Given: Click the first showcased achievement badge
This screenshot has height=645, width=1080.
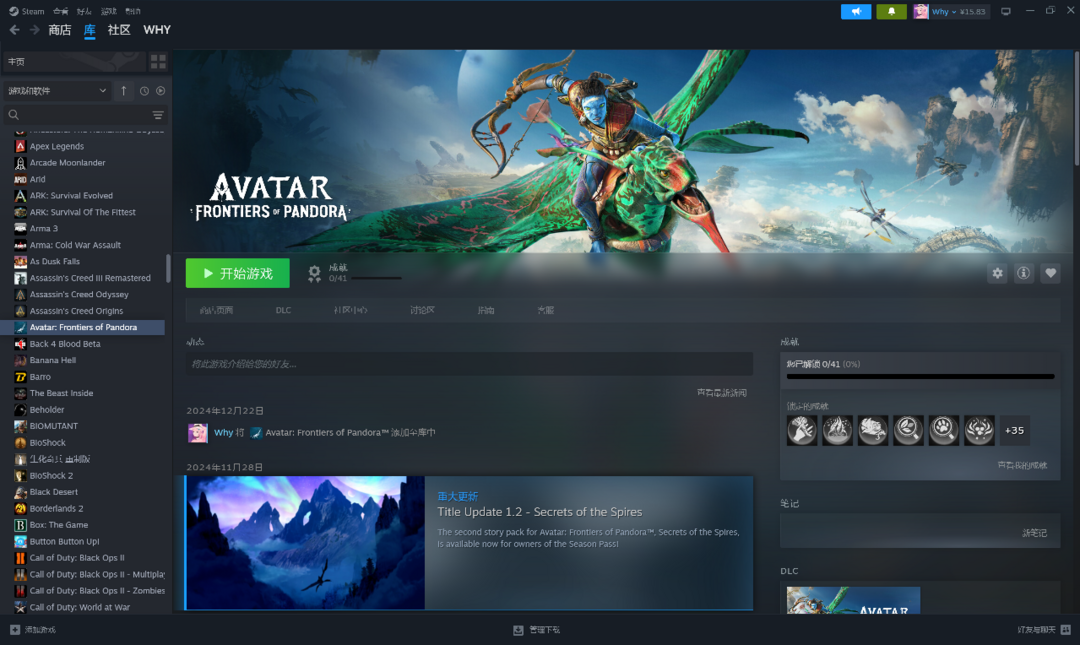Looking at the screenshot, I should point(802,431).
